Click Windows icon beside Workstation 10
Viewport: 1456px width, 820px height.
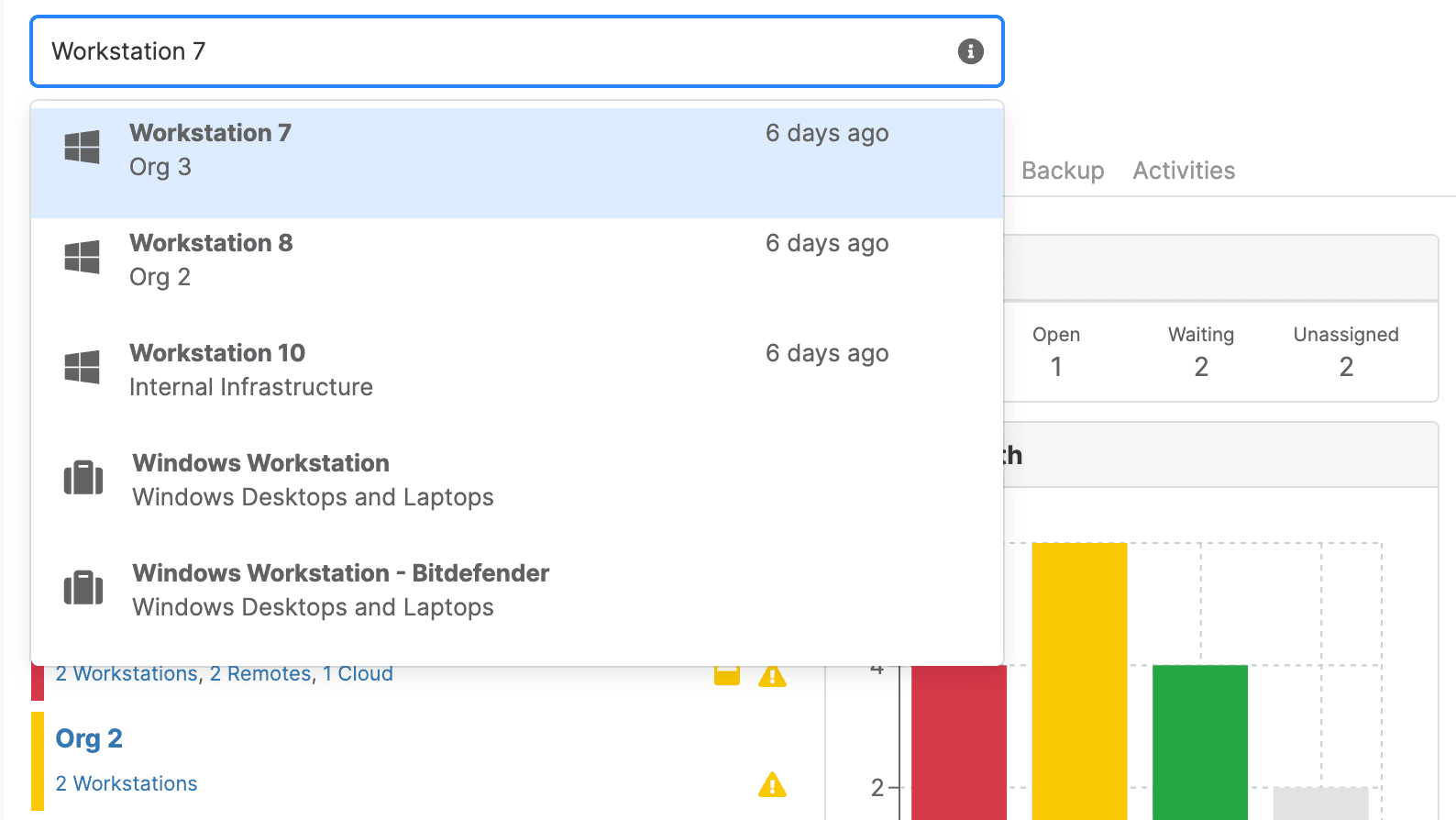coord(83,367)
